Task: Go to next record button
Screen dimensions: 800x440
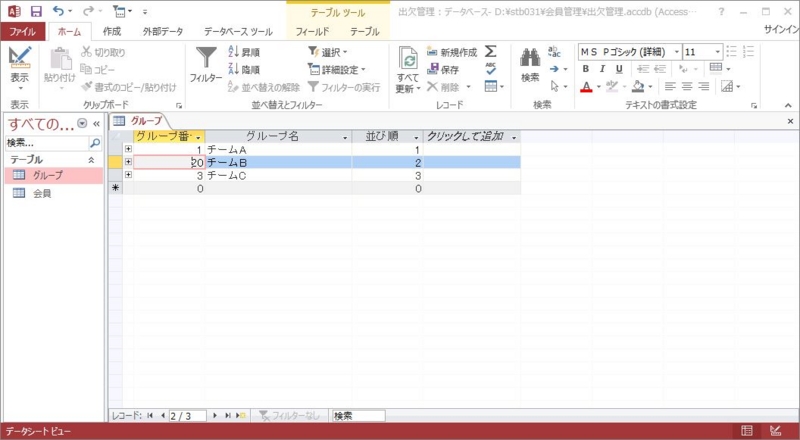Action: tap(215, 416)
